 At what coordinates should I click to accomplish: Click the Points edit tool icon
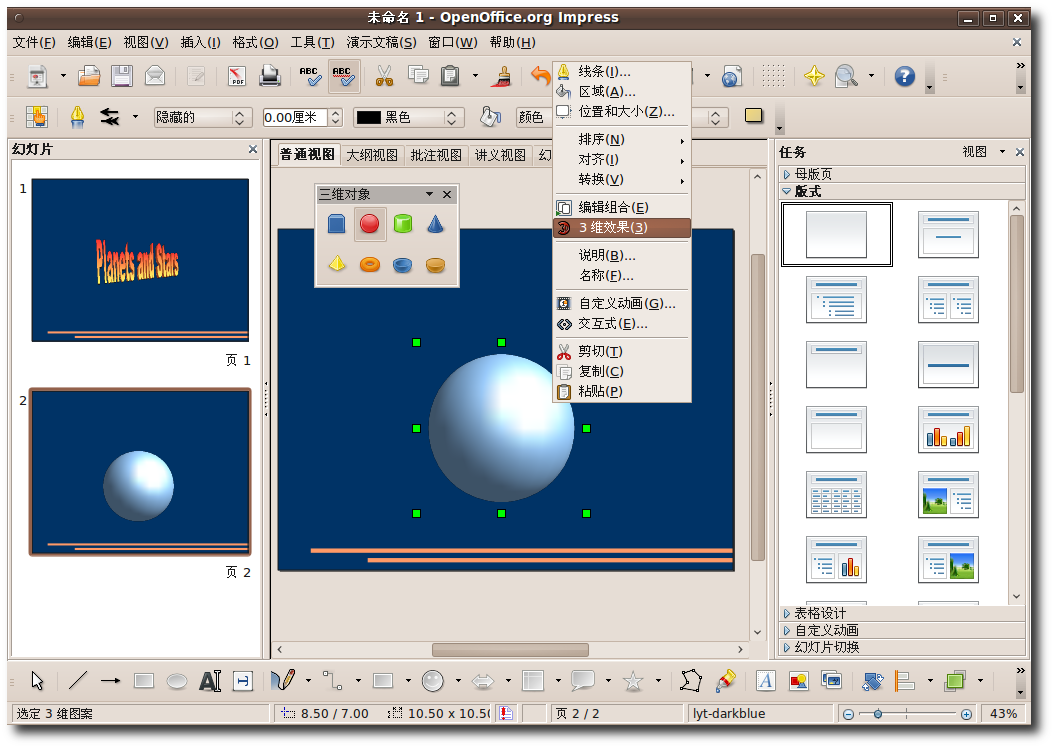pyautogui.click(x=690, y=681)
